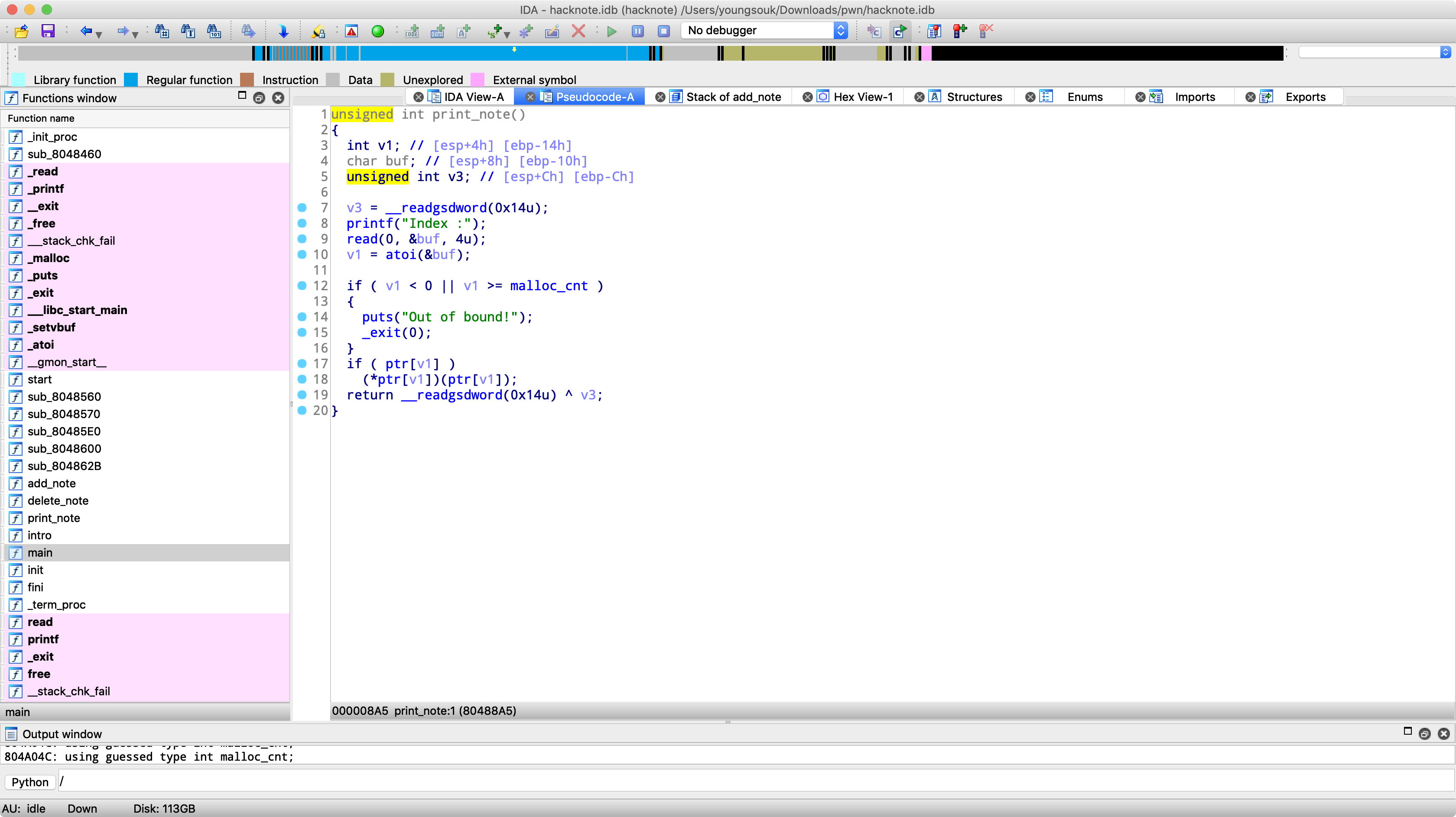Viewport: 1456px width, 817px height.
Task: Close the IDA View-A tab
Action: click(x=418, y=97)
